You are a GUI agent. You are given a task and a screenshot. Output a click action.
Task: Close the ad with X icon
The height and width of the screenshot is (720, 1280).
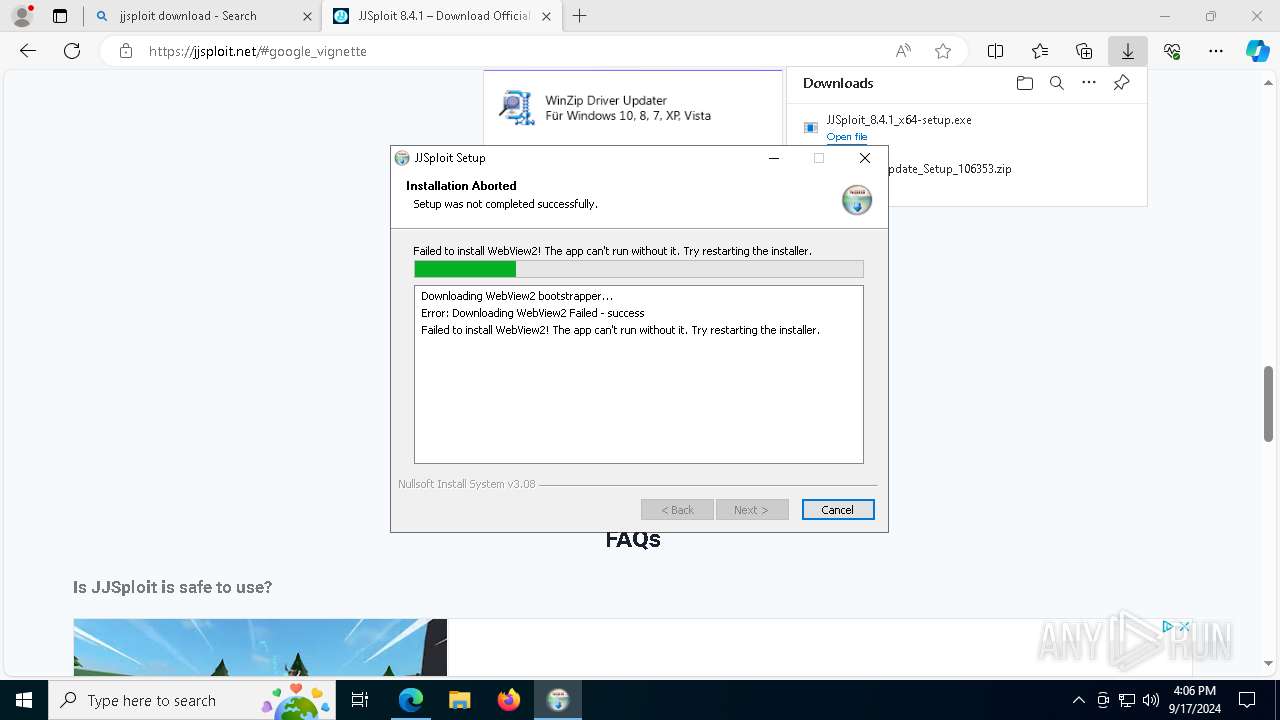[x=1184, y=627]
